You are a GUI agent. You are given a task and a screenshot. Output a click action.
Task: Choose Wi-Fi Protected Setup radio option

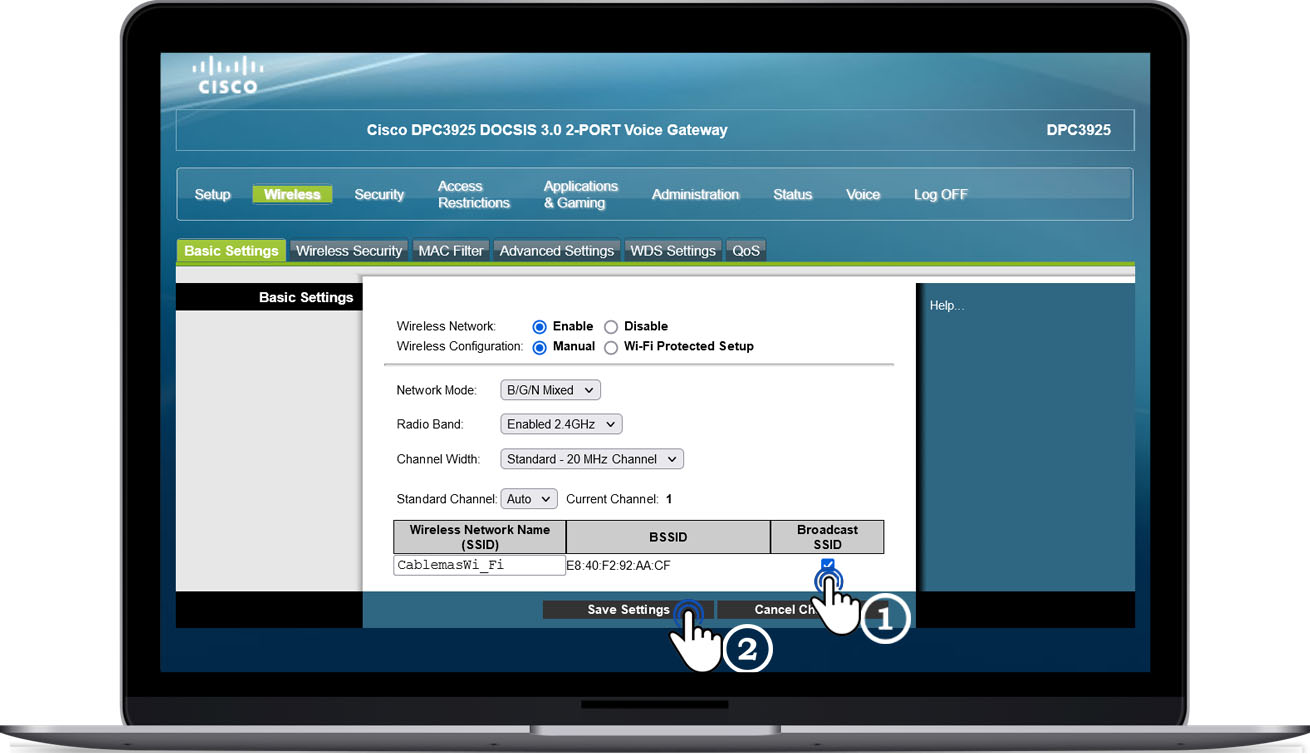[x=611, y=347]
